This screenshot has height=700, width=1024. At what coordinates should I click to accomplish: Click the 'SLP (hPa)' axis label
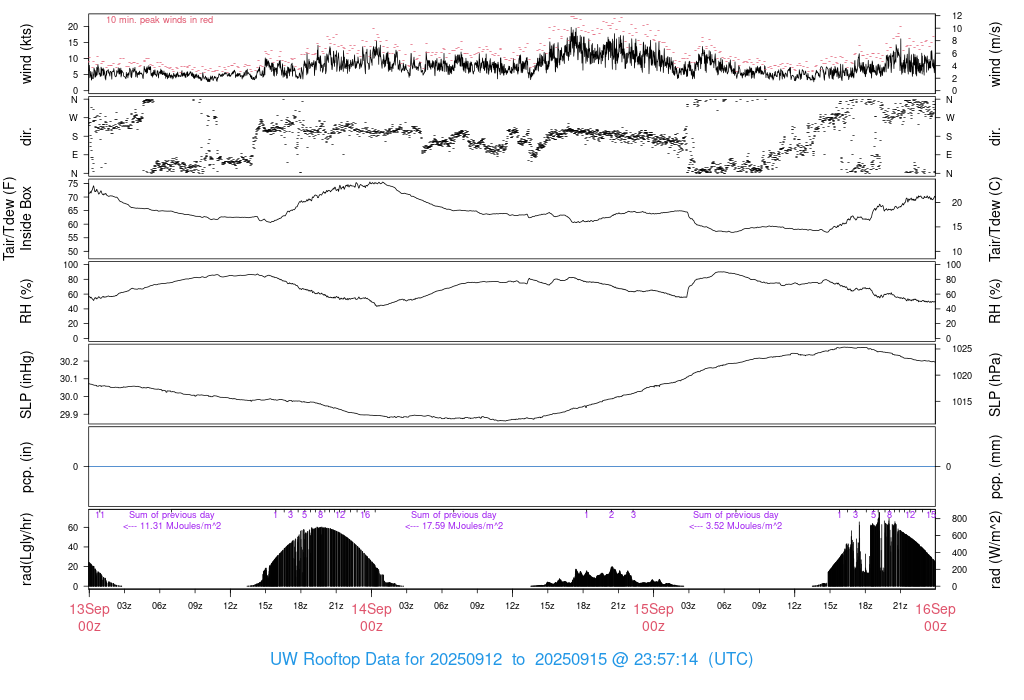[x=995, y=385]
